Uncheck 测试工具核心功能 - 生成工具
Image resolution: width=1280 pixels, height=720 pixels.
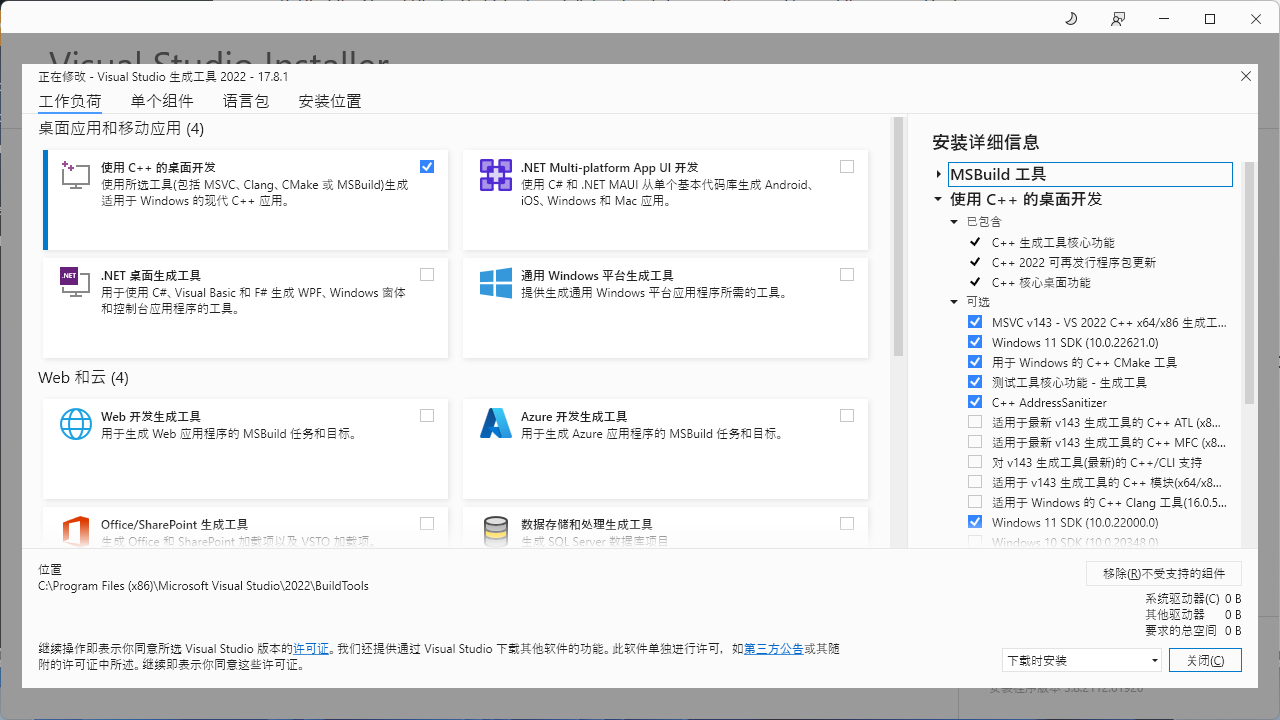pyautogui.click(x=975, y=382)
